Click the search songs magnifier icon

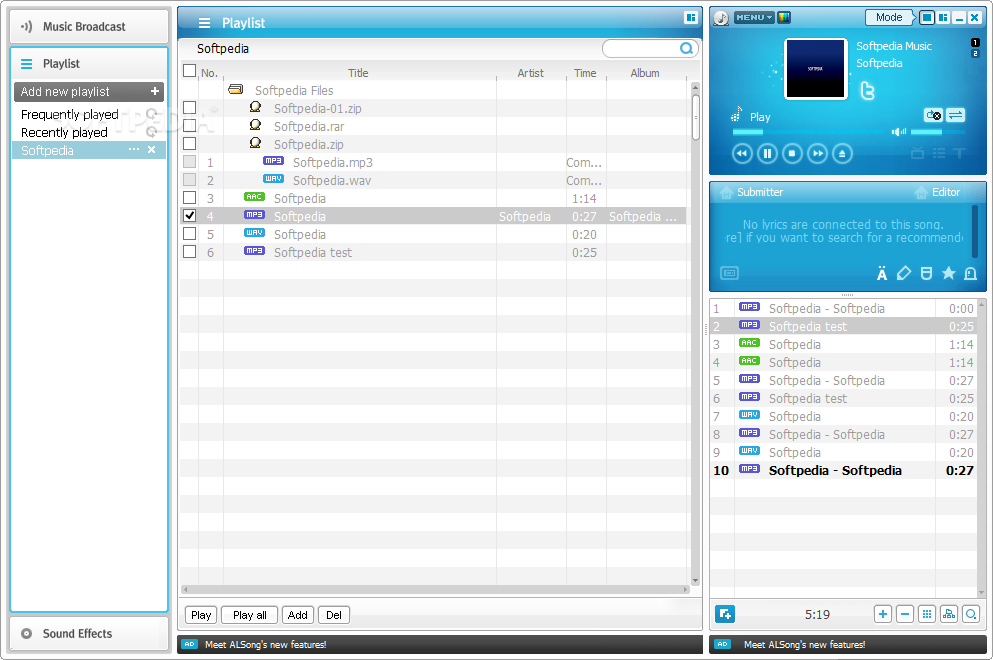(x=971, y=614)
